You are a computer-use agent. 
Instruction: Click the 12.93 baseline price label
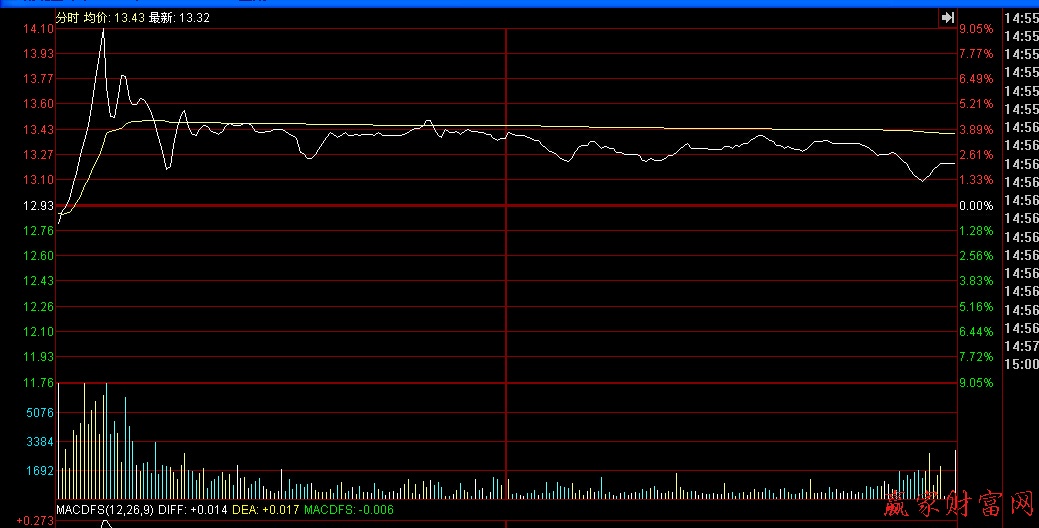(39, 205)
